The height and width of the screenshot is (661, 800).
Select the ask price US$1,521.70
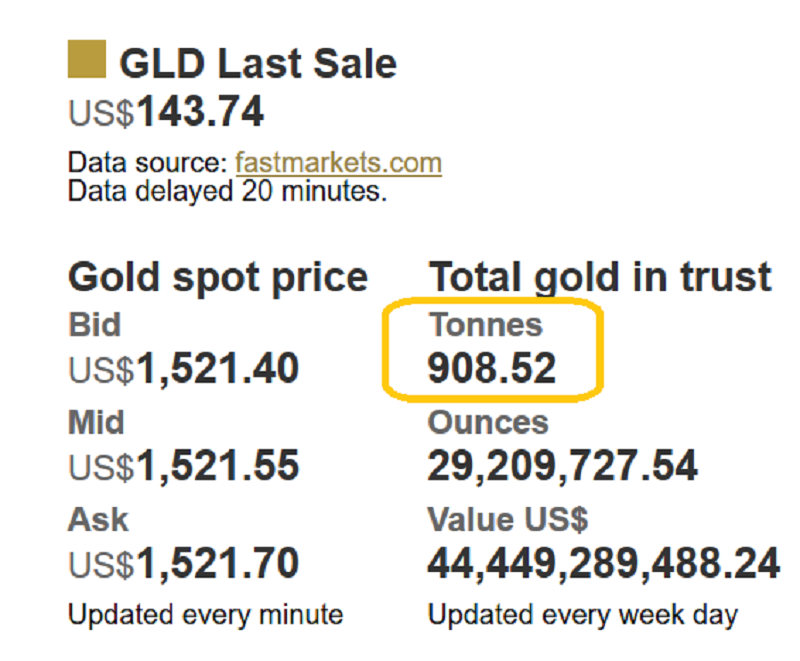pos(183,564)
